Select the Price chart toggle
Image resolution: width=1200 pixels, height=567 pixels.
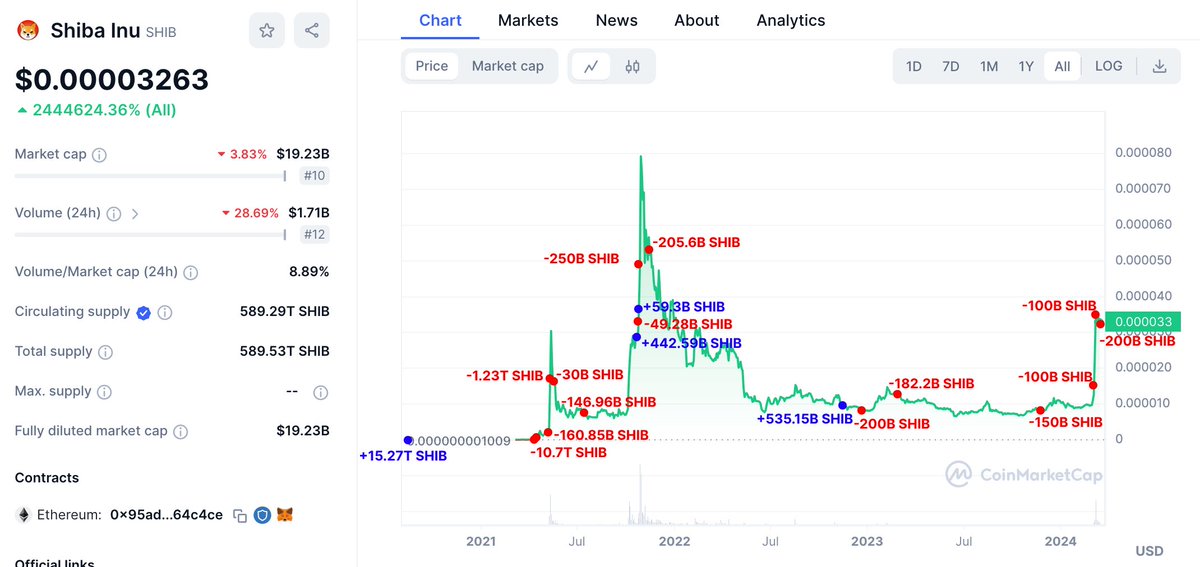tap(432, 66)
